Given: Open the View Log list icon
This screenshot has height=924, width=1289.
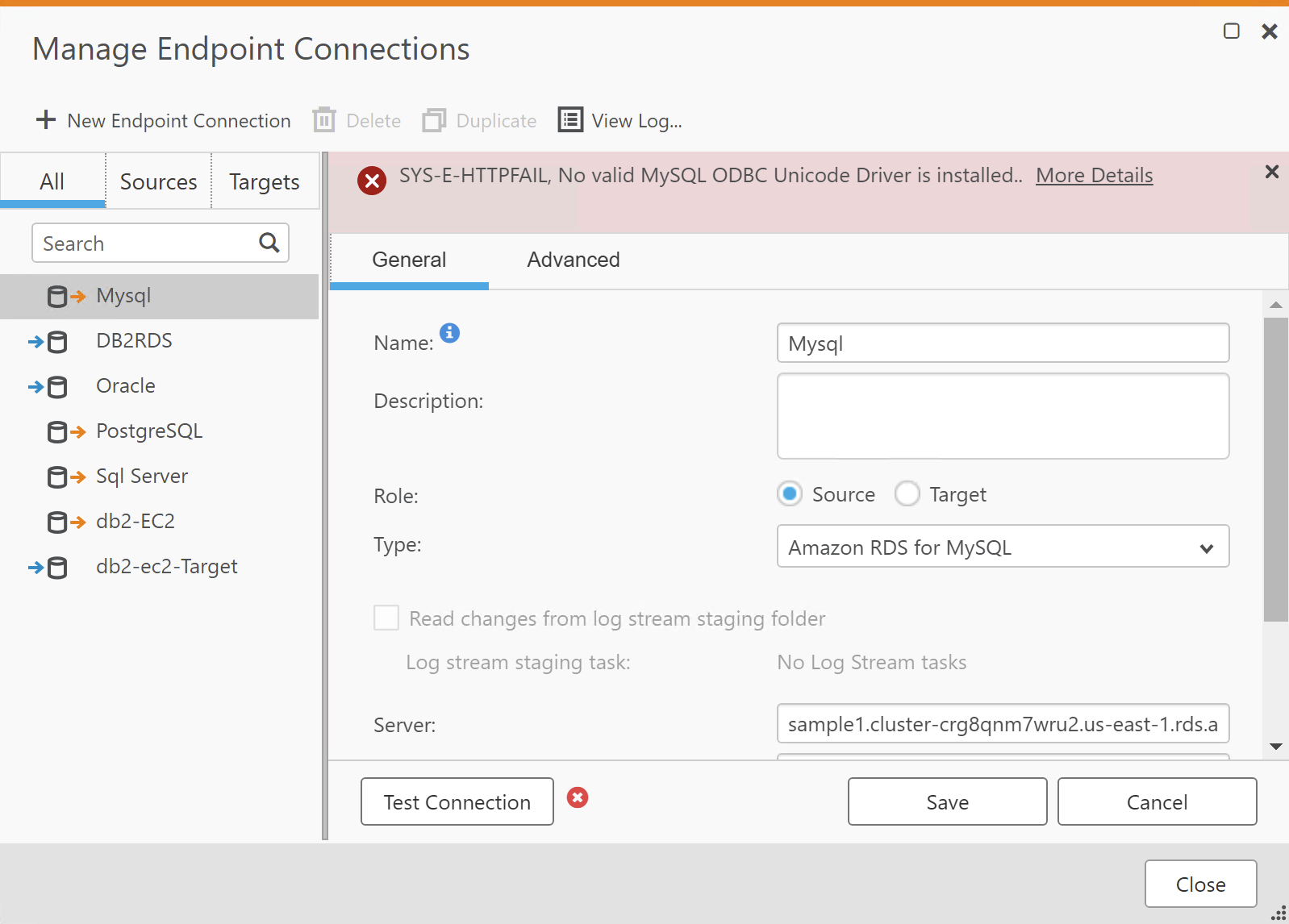Looking at the screenshot, I should pos(570,120).
